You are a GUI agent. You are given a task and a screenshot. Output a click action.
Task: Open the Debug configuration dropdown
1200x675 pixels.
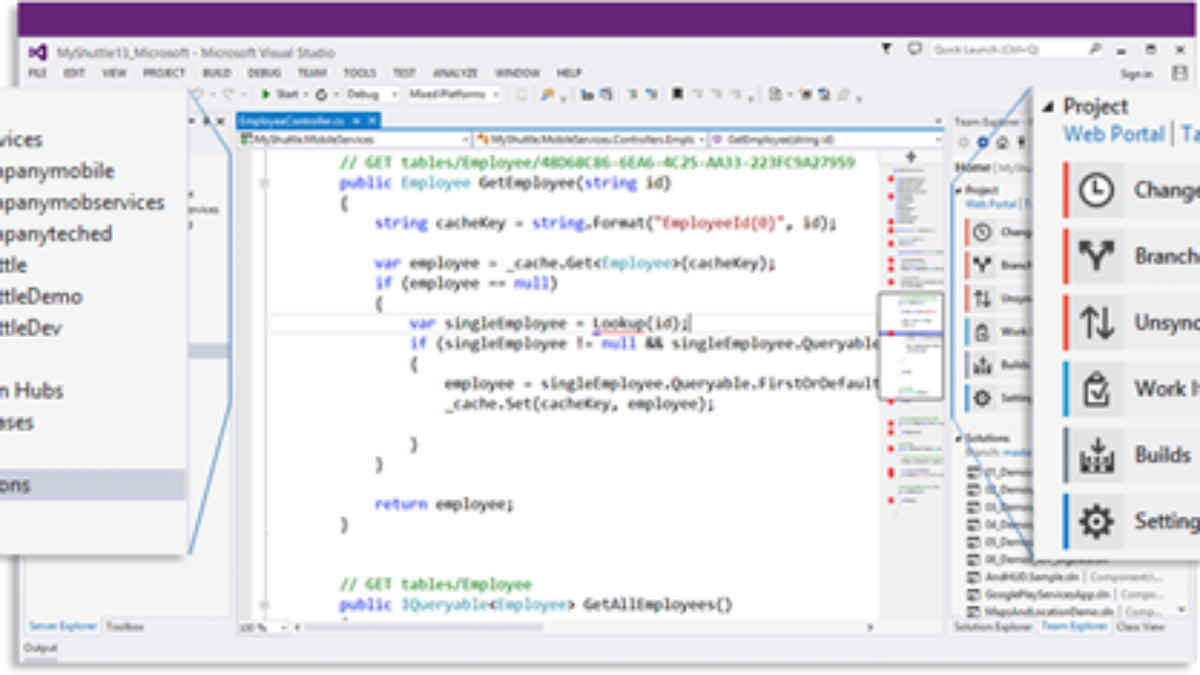pos(370,94)
